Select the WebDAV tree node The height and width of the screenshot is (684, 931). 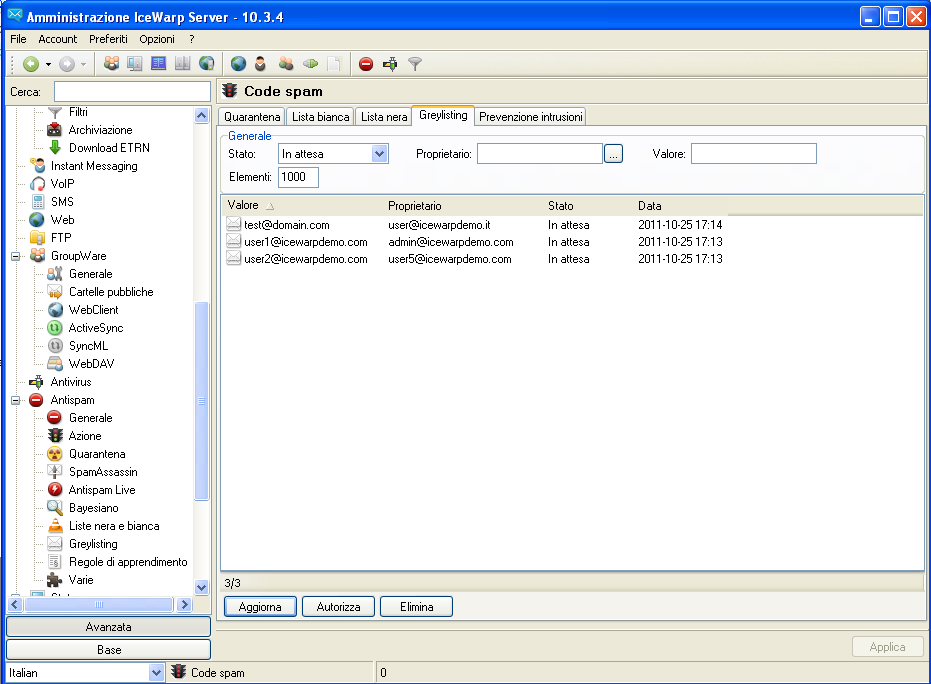91,364
